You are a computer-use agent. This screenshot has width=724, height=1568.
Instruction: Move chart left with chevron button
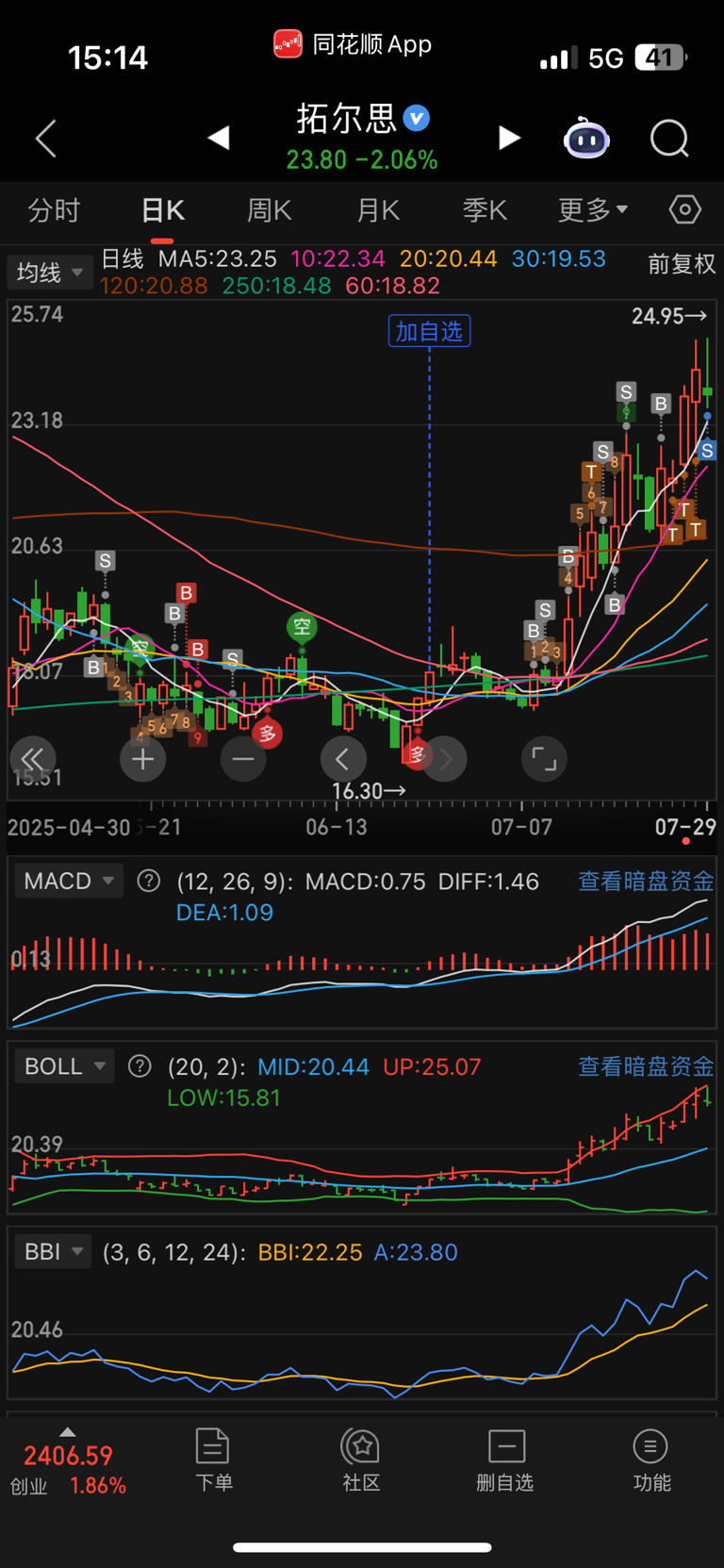(343, 759)
